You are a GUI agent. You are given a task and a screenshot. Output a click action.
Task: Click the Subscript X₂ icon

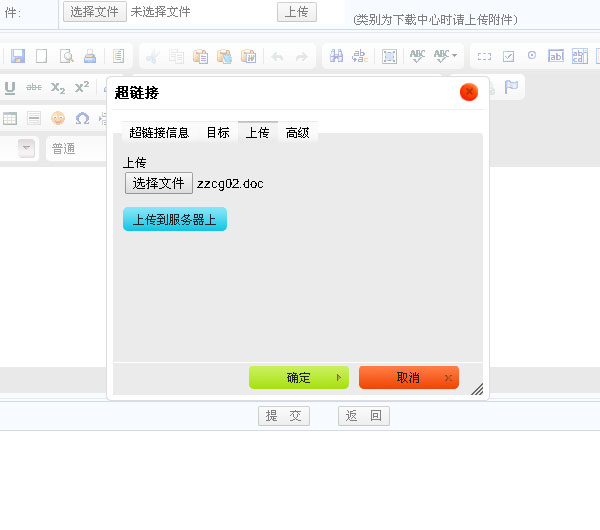(x=58, y=87)
